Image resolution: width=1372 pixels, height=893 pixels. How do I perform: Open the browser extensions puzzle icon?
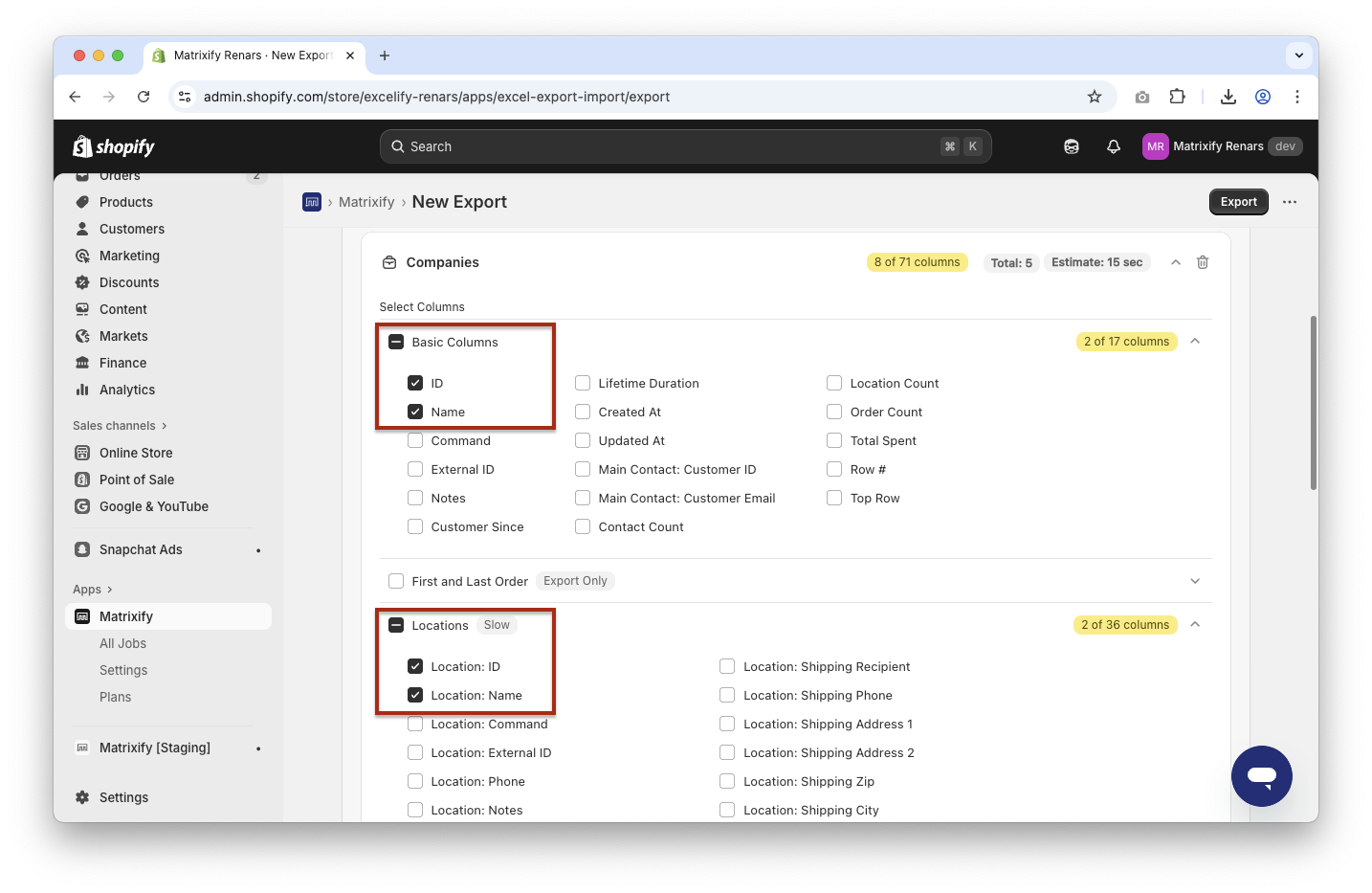coord(1177,97)
